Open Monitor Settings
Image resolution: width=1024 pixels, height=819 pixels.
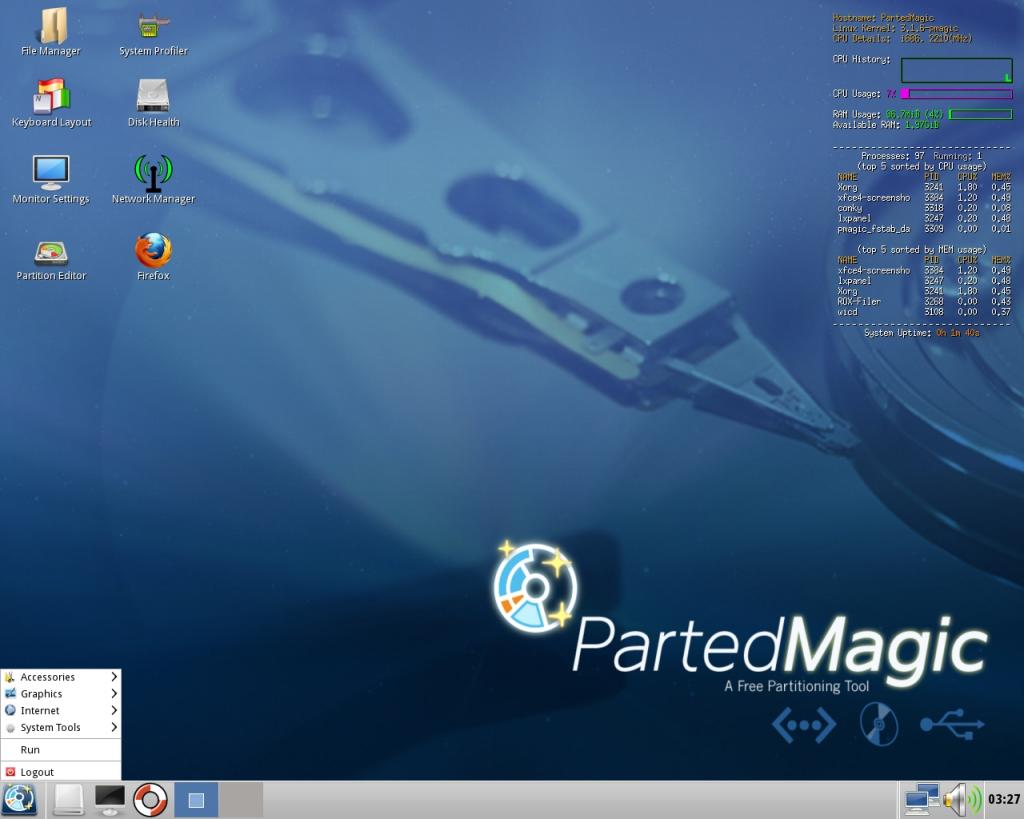click(x=49, y=170)
